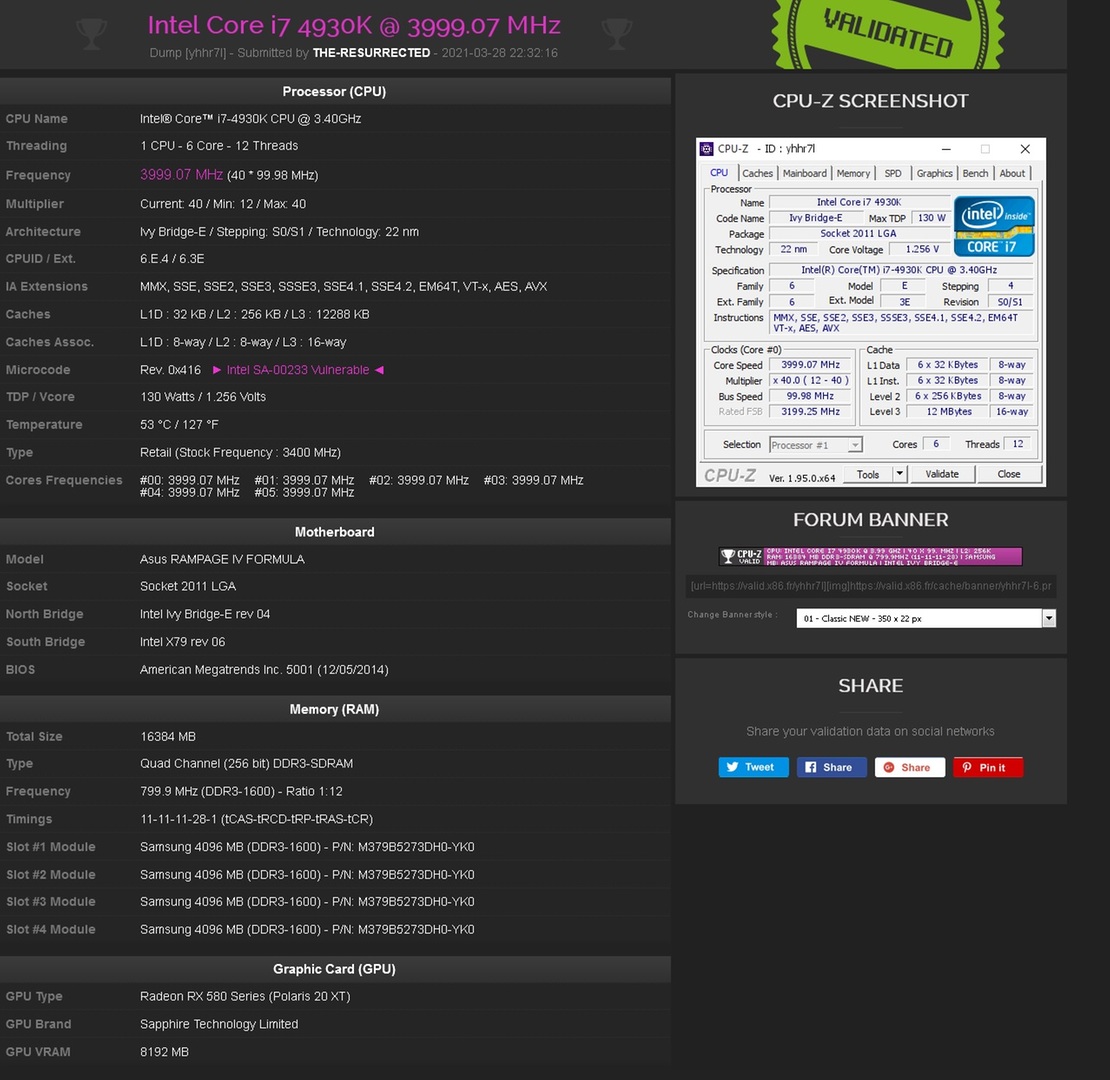
Task: Click the Graphic Card (GPU) section header
Action: 334,969
